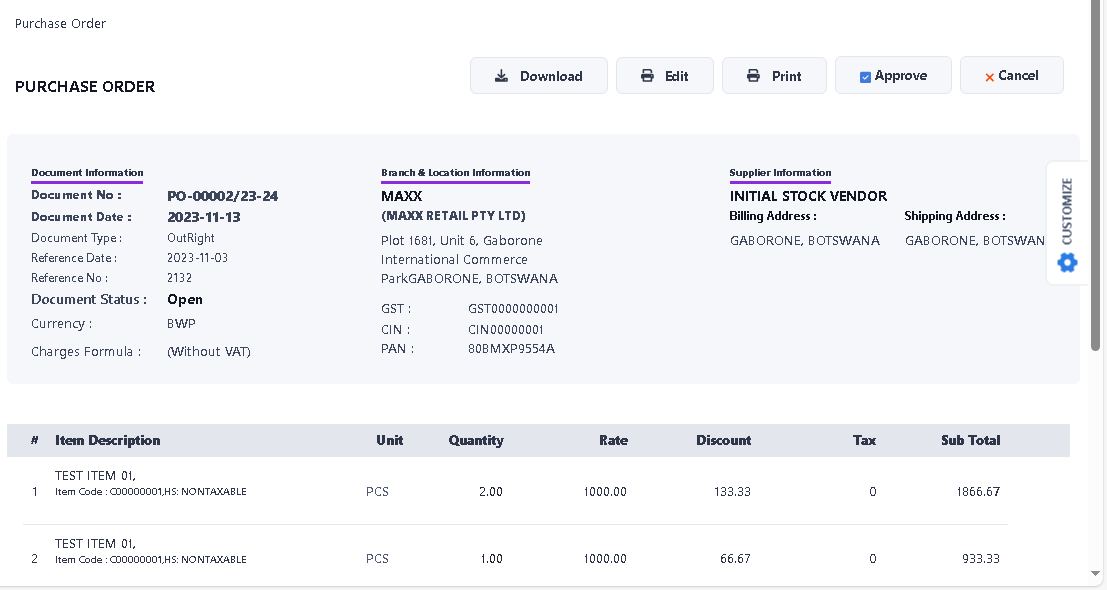Click scrollbar down arrow at bottom right
This screenshot has width=1107, height=590.
(1096, 574)
